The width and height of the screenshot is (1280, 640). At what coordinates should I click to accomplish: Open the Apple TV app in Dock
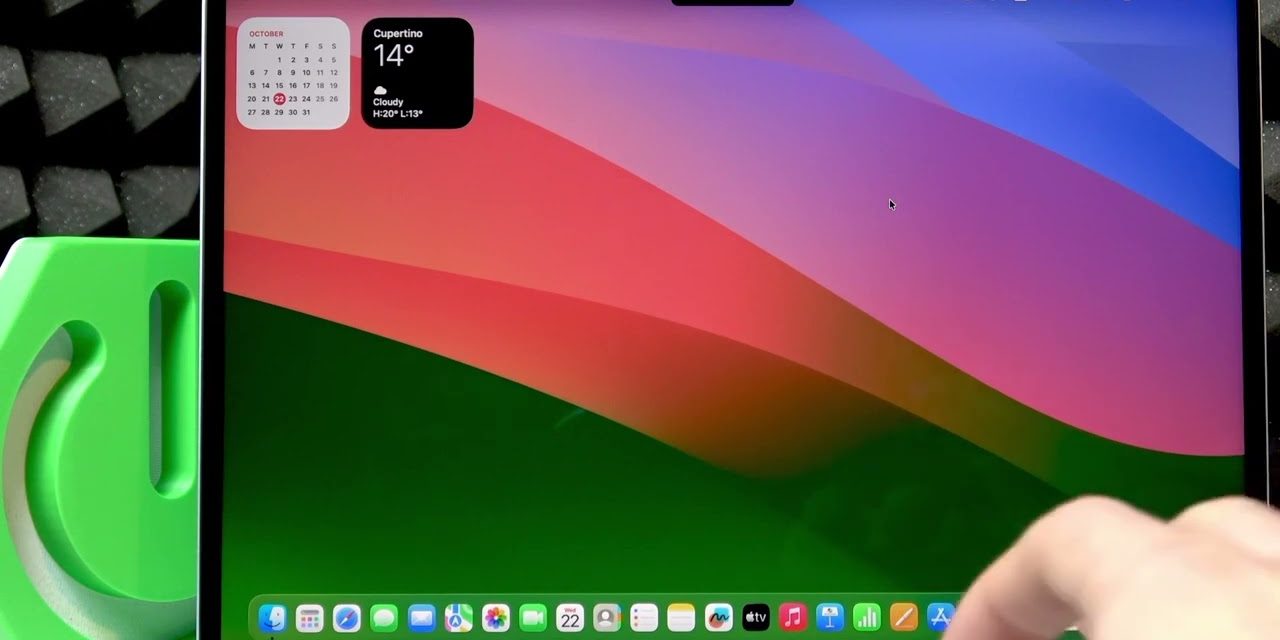click(x=755, y=618)
